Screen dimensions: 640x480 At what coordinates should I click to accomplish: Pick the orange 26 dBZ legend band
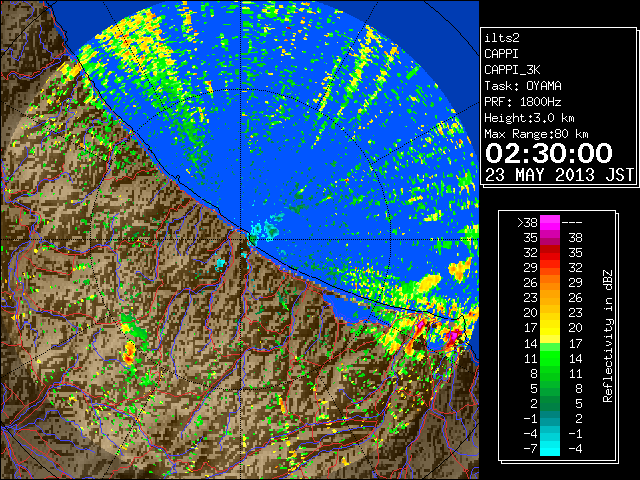point(550,283)
